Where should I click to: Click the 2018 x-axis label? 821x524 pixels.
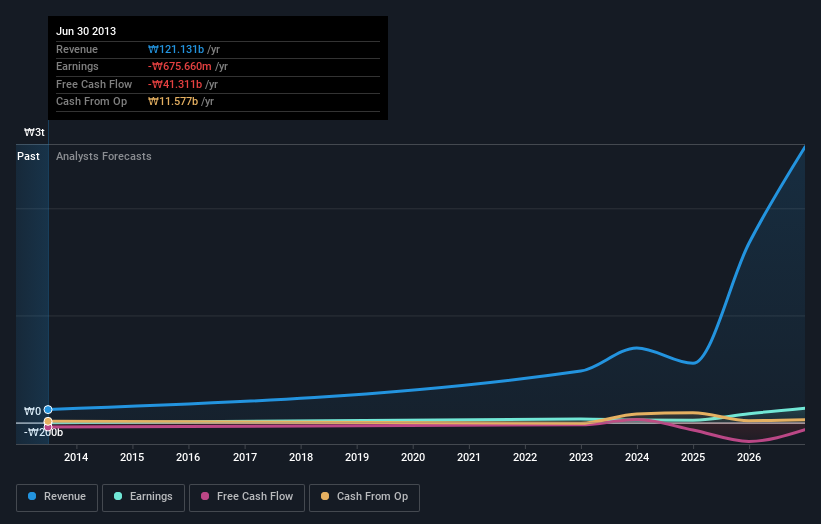tap(301, 458)
